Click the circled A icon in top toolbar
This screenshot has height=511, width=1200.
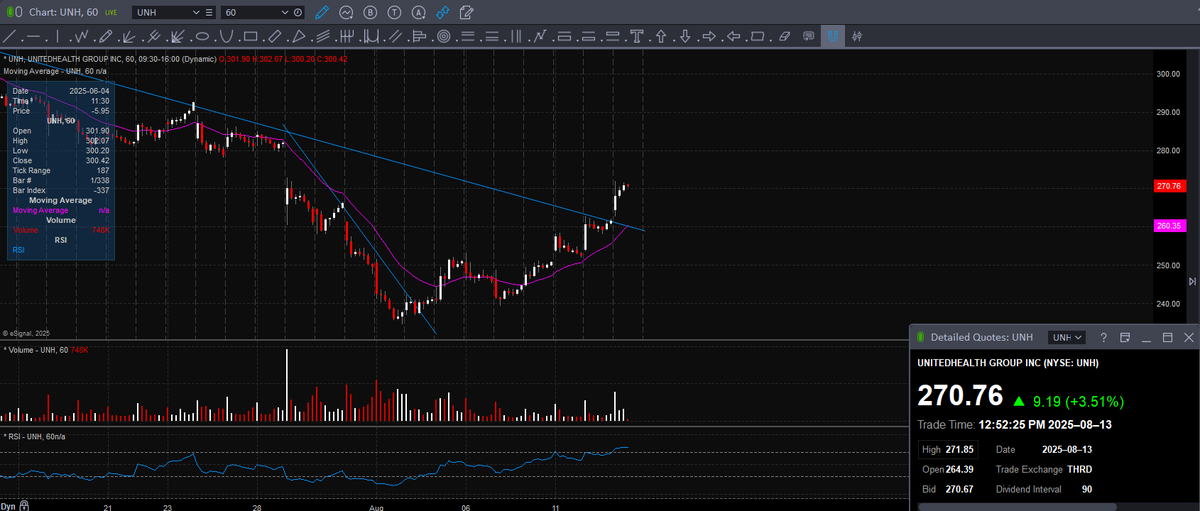tap(418, 12)
